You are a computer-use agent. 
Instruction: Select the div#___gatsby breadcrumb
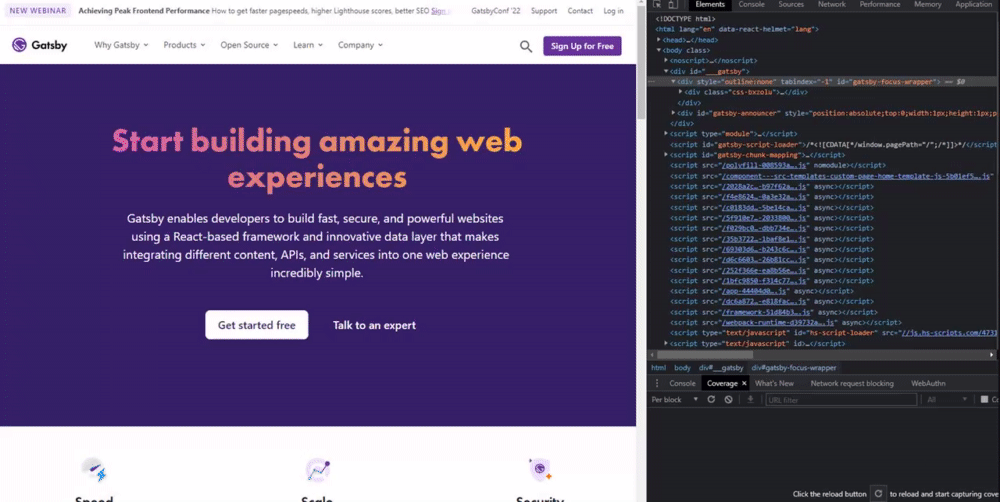pyautogui.click(x=721, y=367)
